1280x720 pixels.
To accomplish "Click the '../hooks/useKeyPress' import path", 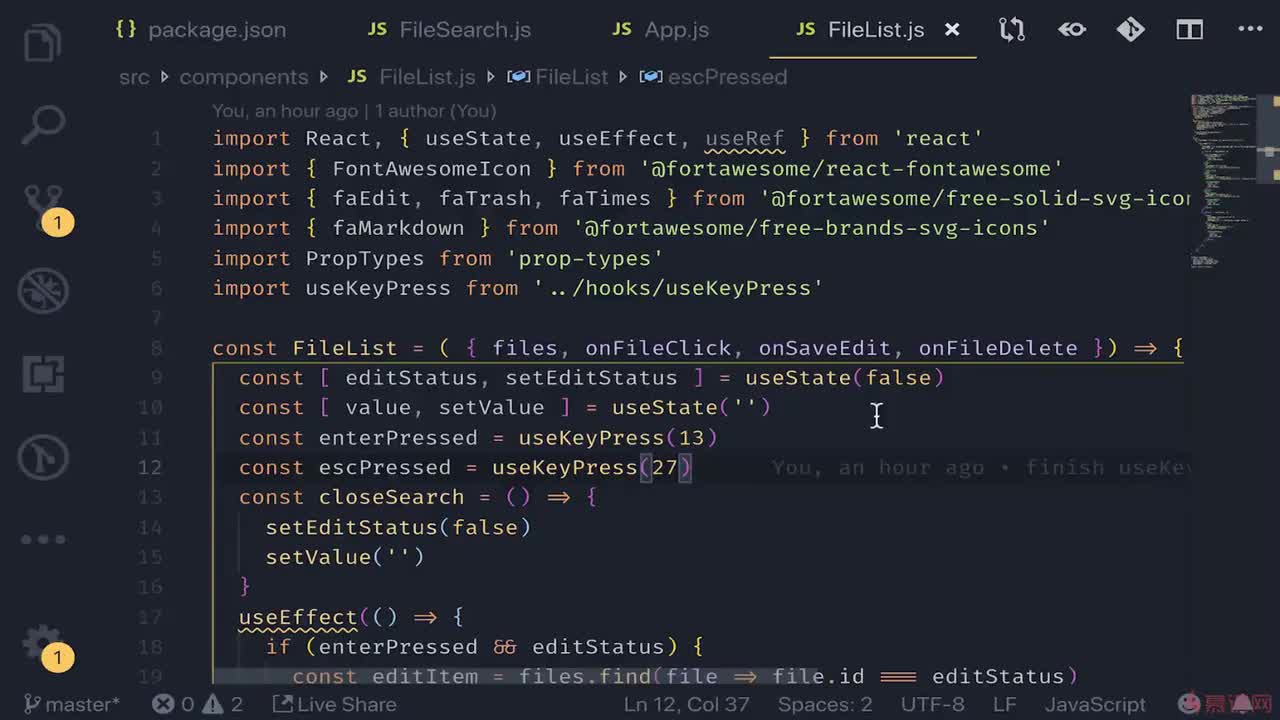I will pos(678,288).
